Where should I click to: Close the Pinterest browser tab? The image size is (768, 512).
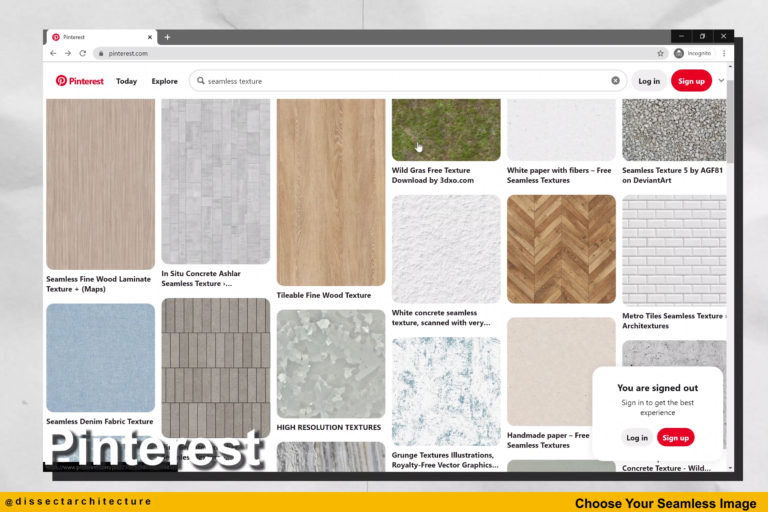(x=150, y=37)
